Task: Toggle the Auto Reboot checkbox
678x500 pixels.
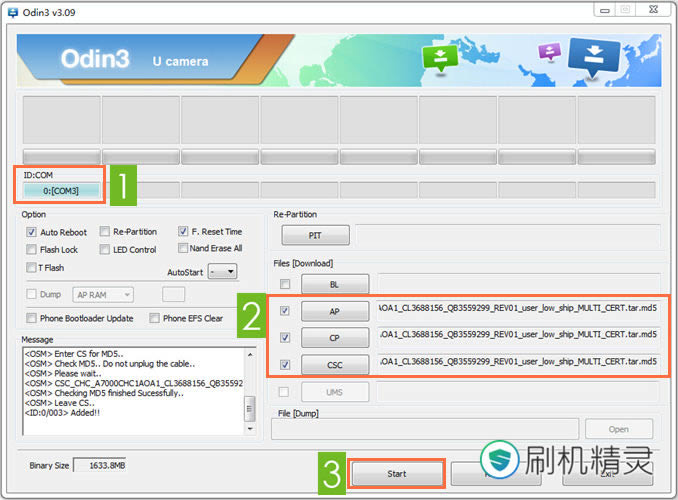Action: click(x=33, y=232)
